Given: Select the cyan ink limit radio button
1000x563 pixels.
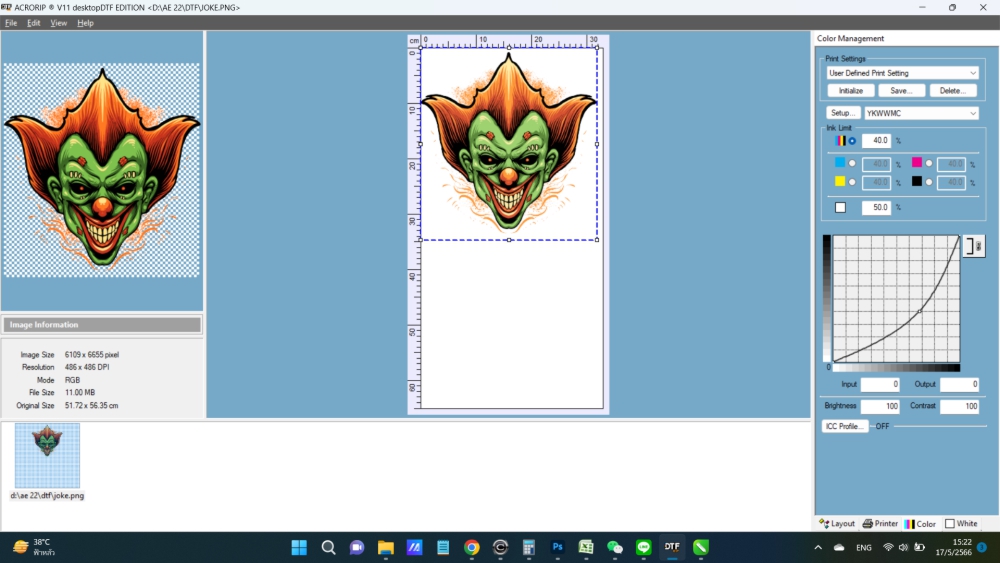Looking at the screenshot, I should point(852,164).
